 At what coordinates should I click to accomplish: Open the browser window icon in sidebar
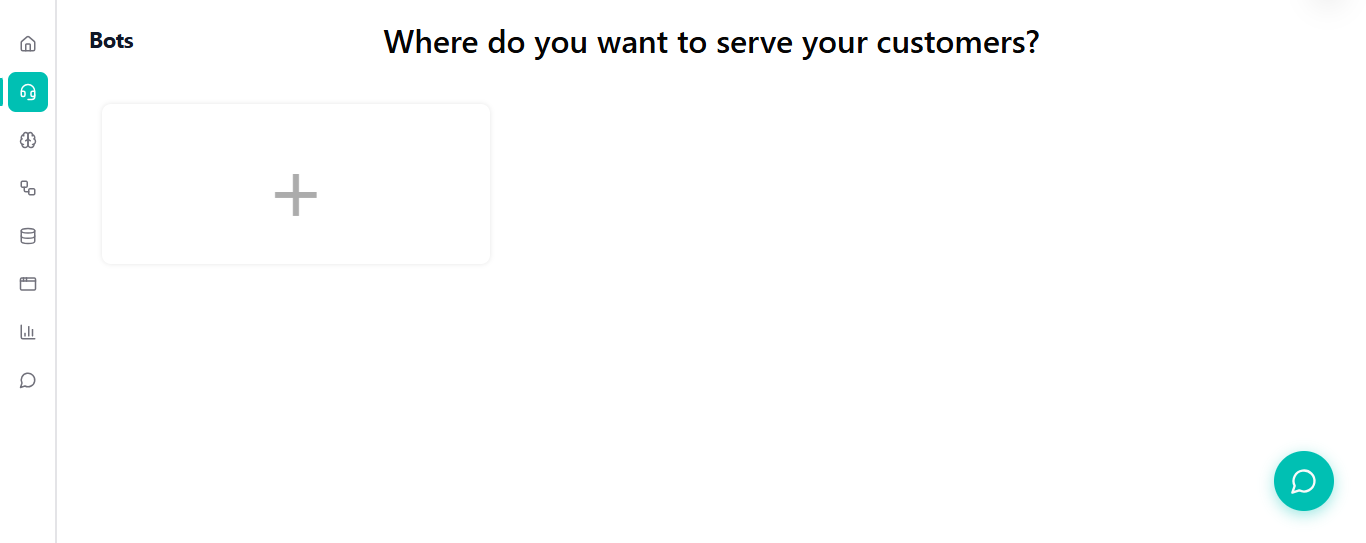28,284
